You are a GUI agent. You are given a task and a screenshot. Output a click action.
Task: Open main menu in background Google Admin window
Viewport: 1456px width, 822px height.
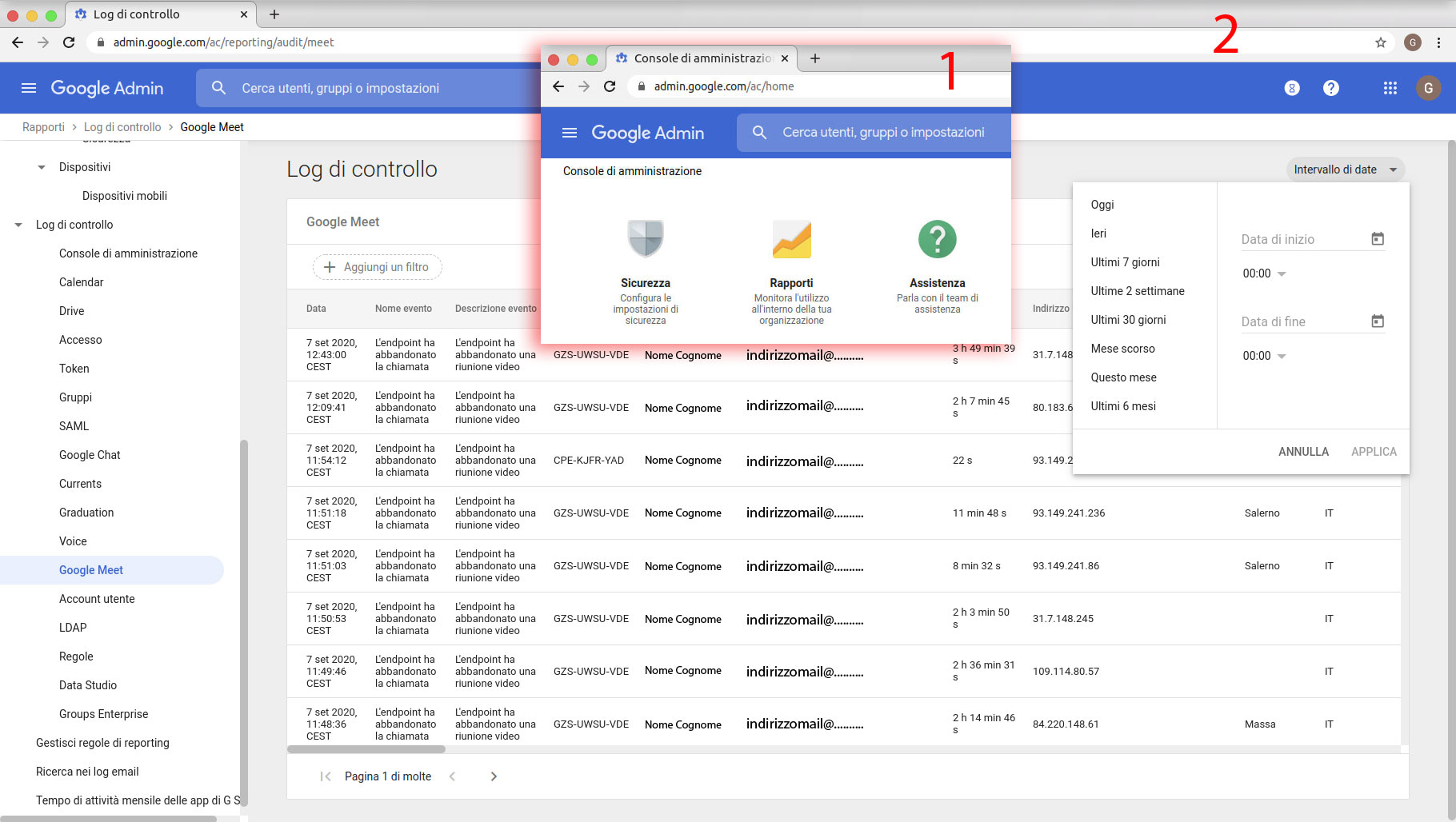[29, 88]
